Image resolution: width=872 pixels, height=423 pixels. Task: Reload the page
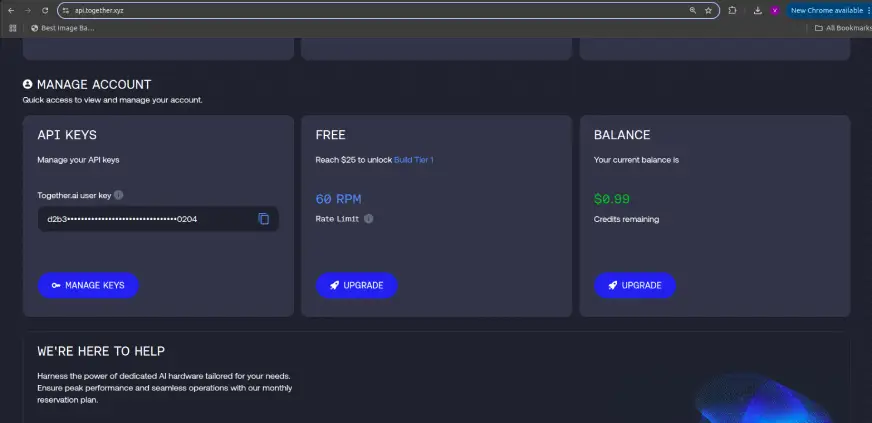[x=45, y=11]
